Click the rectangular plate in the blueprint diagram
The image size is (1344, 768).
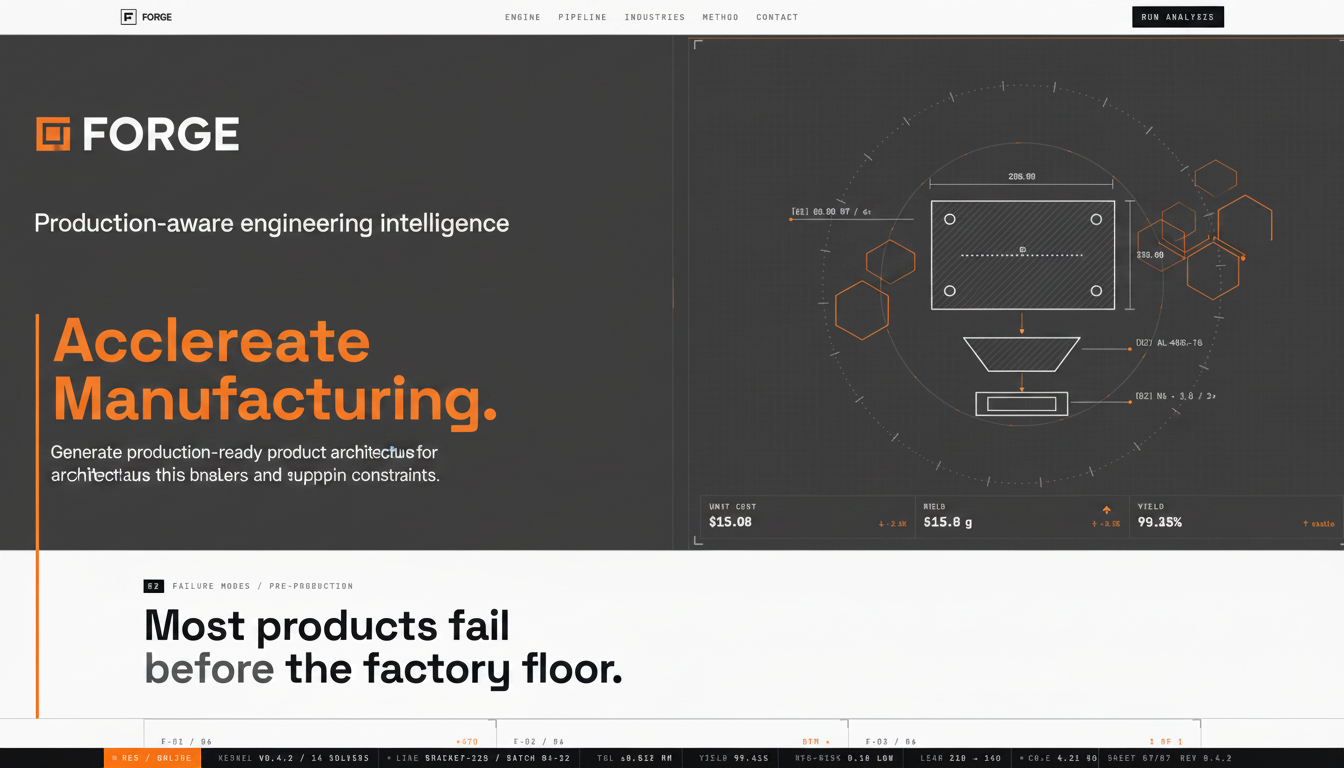tap(1023, 255)
